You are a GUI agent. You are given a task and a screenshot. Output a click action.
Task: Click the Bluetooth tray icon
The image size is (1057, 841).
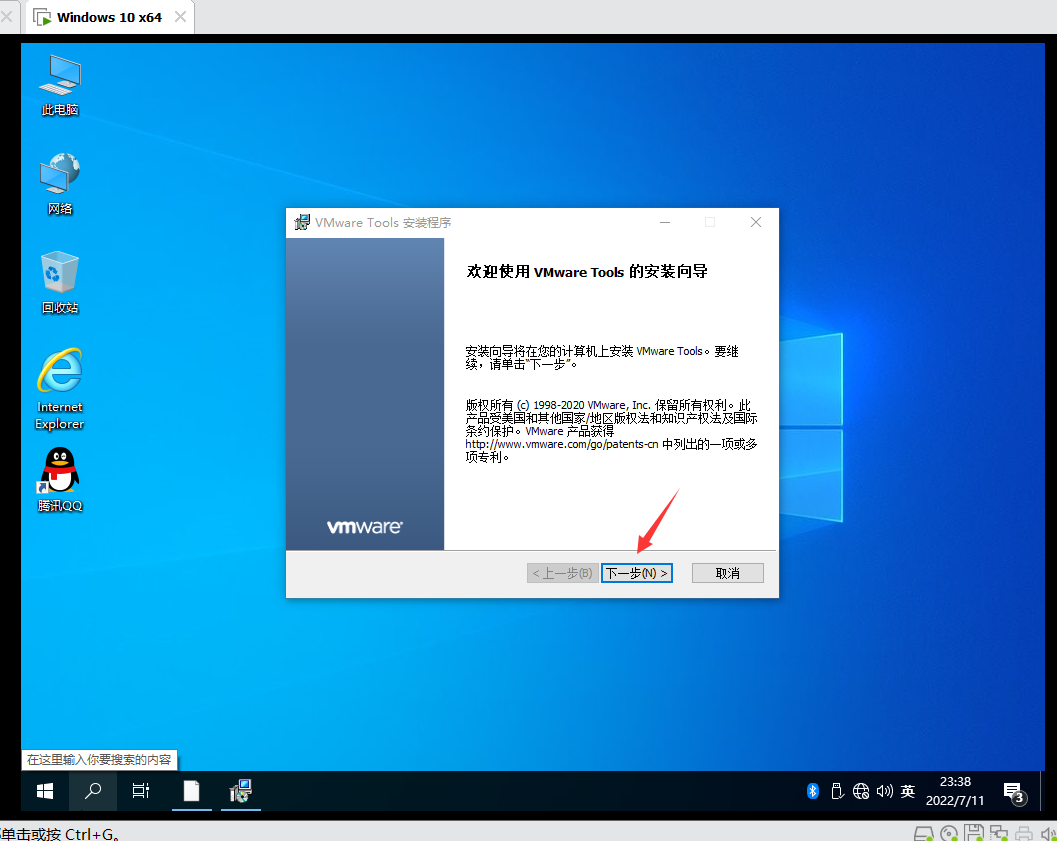pos(812,791)
